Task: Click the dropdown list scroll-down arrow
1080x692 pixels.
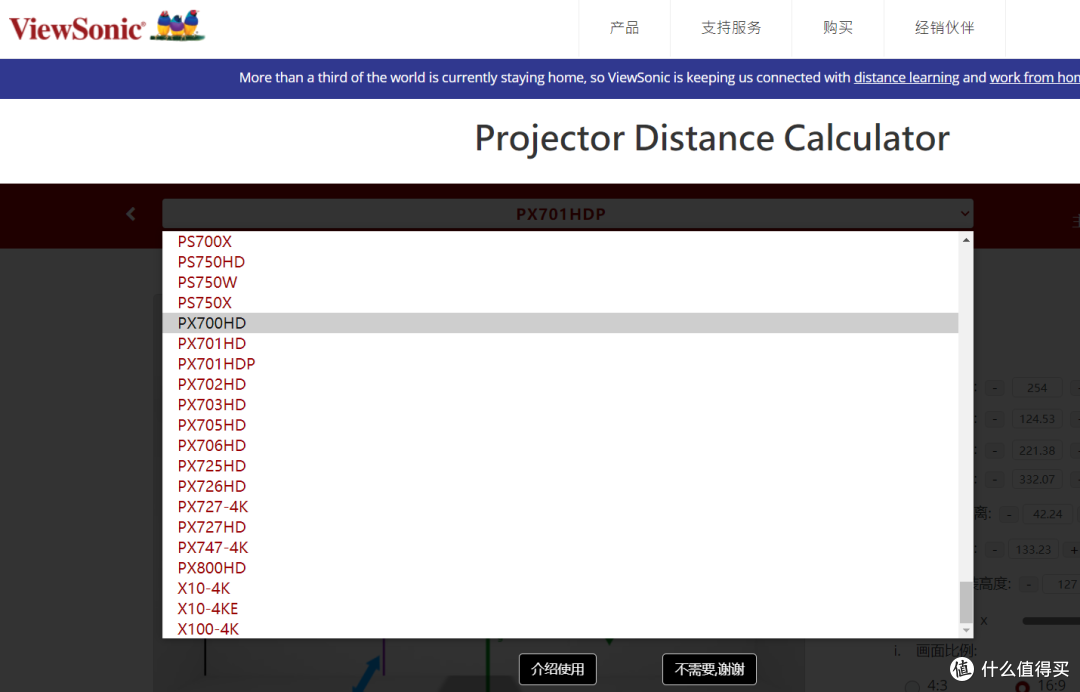Action: pos(966,630)
